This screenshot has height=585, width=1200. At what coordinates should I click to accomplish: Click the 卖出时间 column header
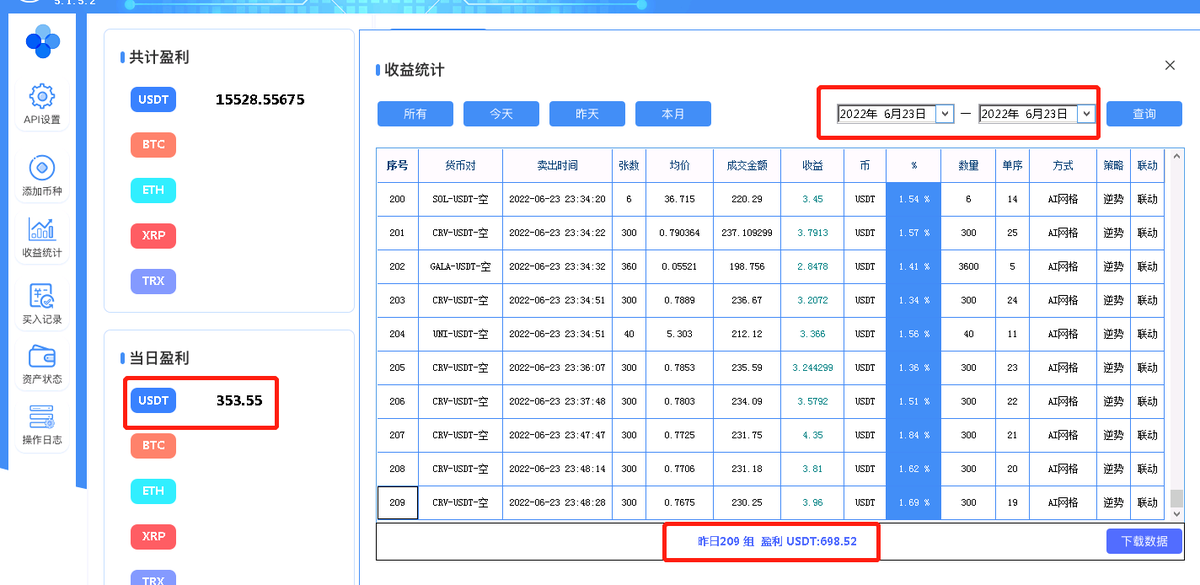click(557, 166)
